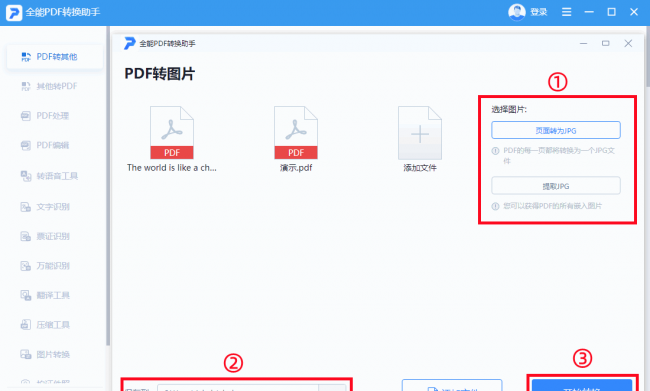
Task: Close the main 全能PDF转换助手 window
Action: coord(634,12)
